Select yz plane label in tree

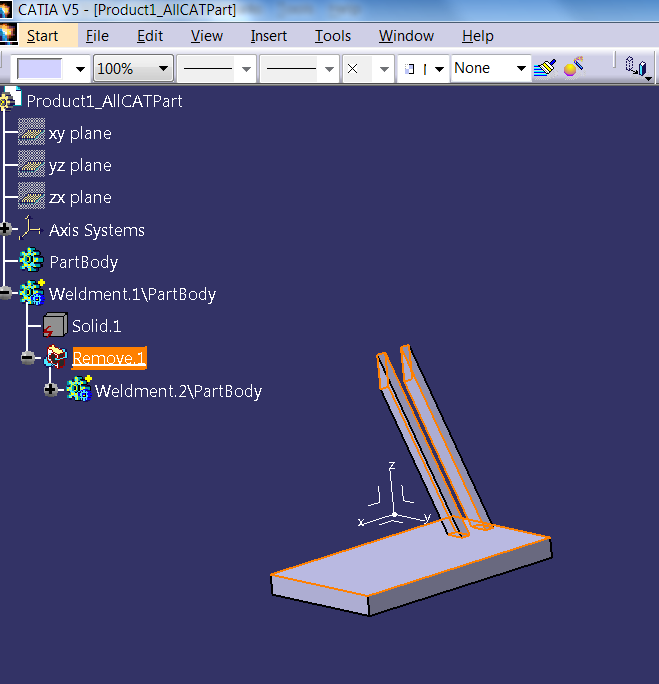80,166
